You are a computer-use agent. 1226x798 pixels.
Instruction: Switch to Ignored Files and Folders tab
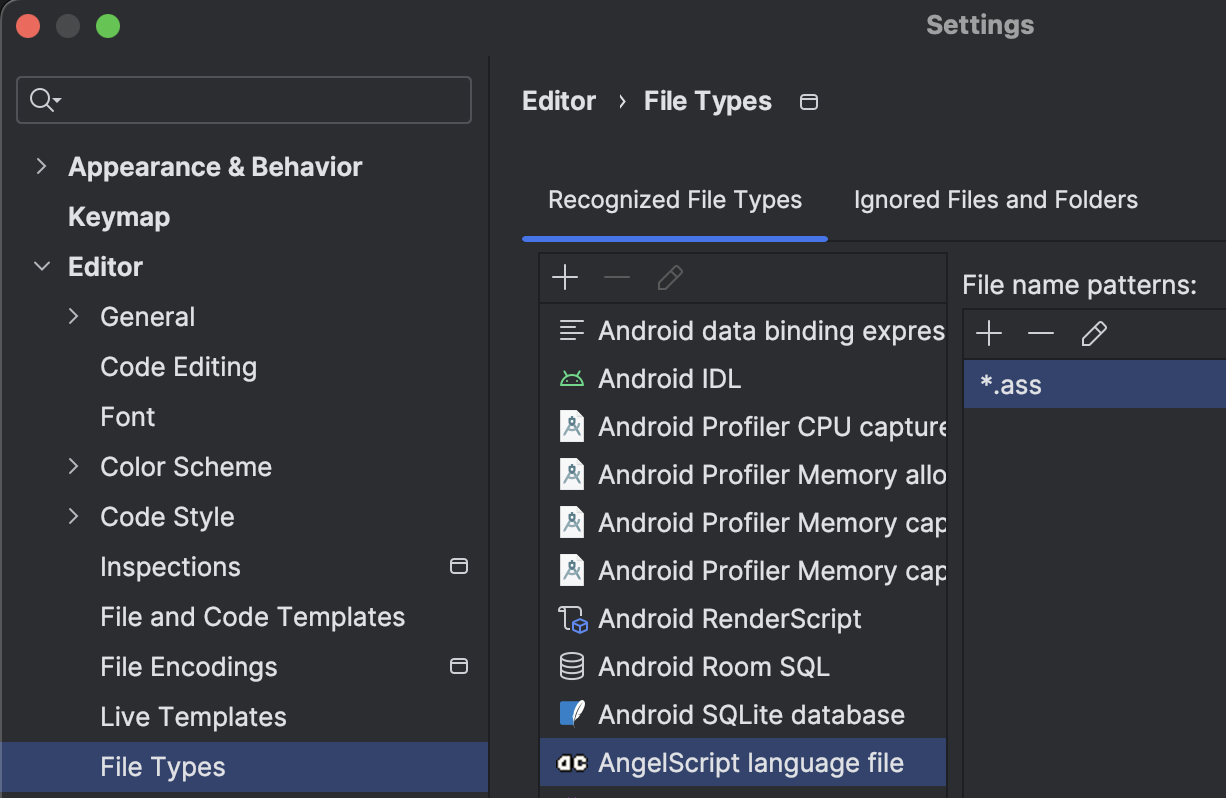[x=996, y=200]
